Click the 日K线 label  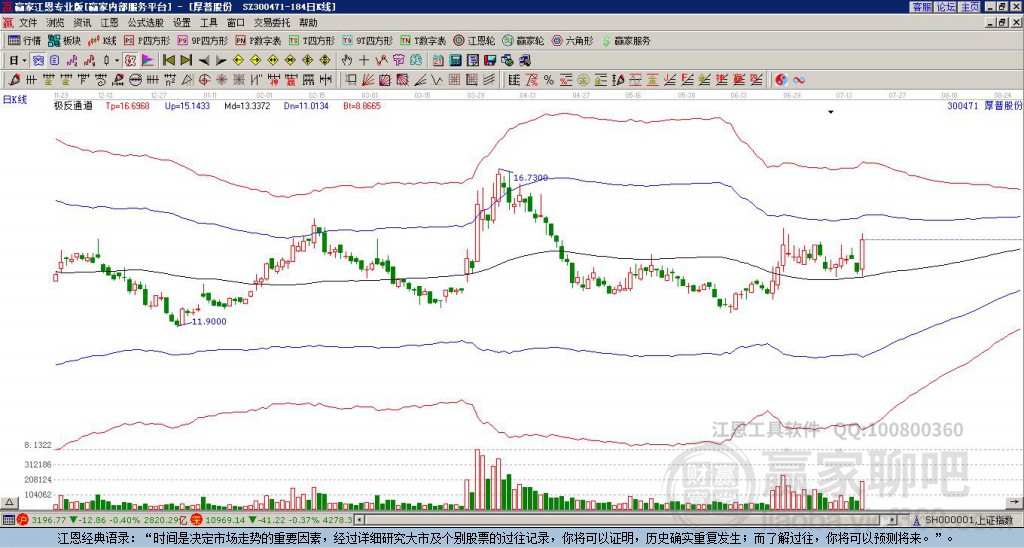pyautogui.click(x=15, y=100)
